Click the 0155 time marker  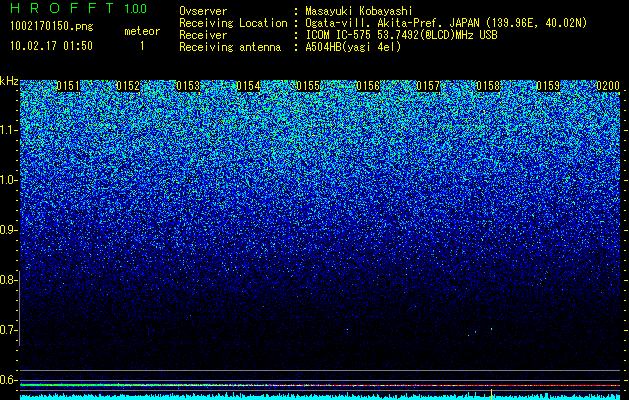pyautogui.click(x=308, y=86)
